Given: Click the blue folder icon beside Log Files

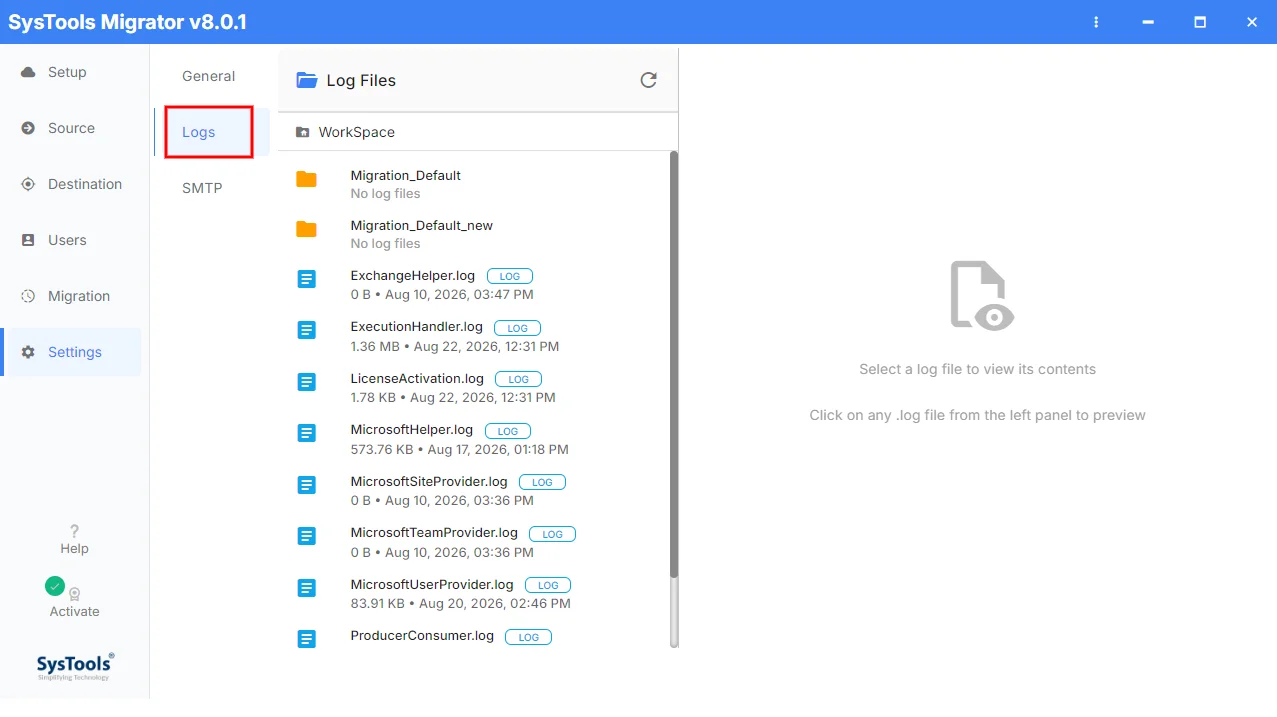Looking at the screenshot, I should coord(307,80).
